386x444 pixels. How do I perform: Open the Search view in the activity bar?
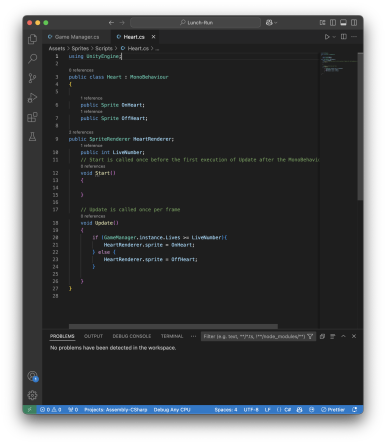(32, 59)
